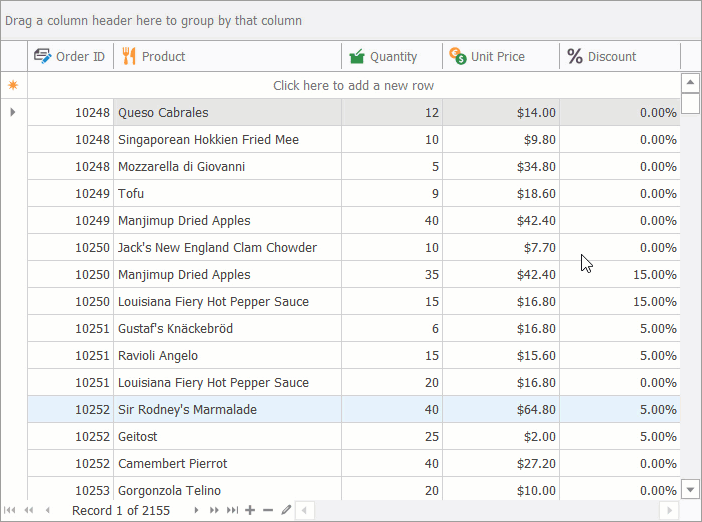Select the Gorgonzola Telino product cell
The image size is (702, 522).
coord(228,490)
